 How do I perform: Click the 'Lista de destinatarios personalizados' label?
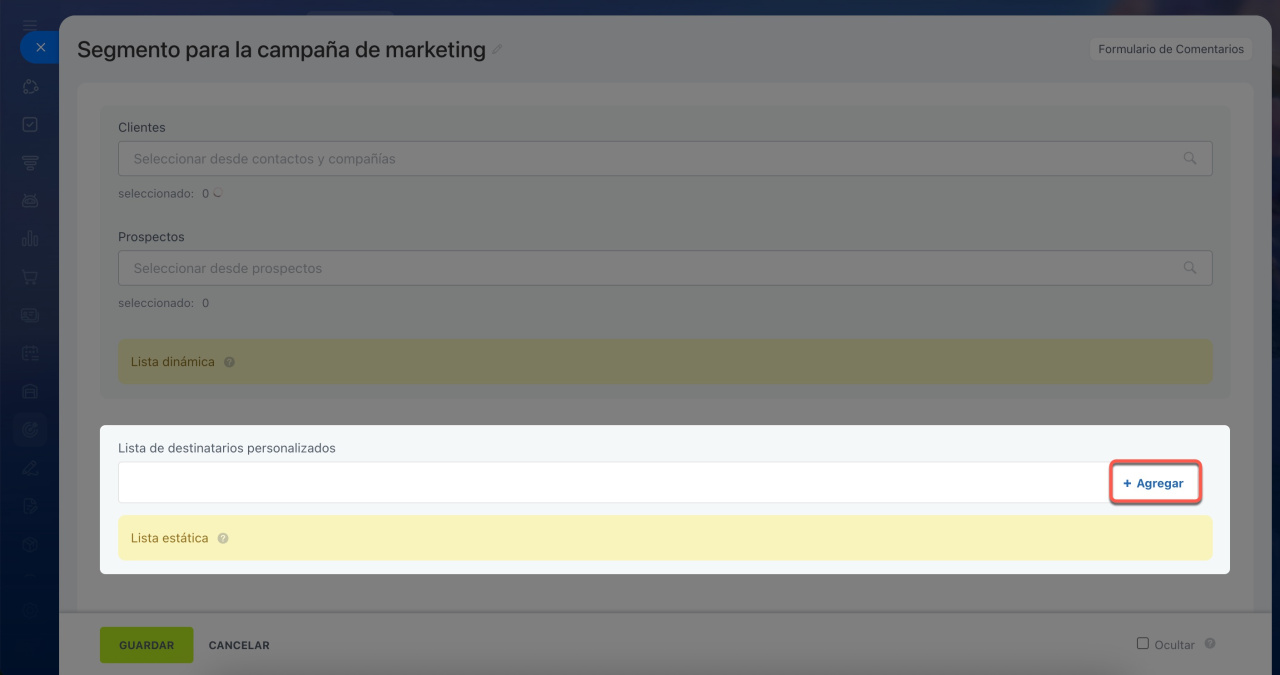coord(227,448)
